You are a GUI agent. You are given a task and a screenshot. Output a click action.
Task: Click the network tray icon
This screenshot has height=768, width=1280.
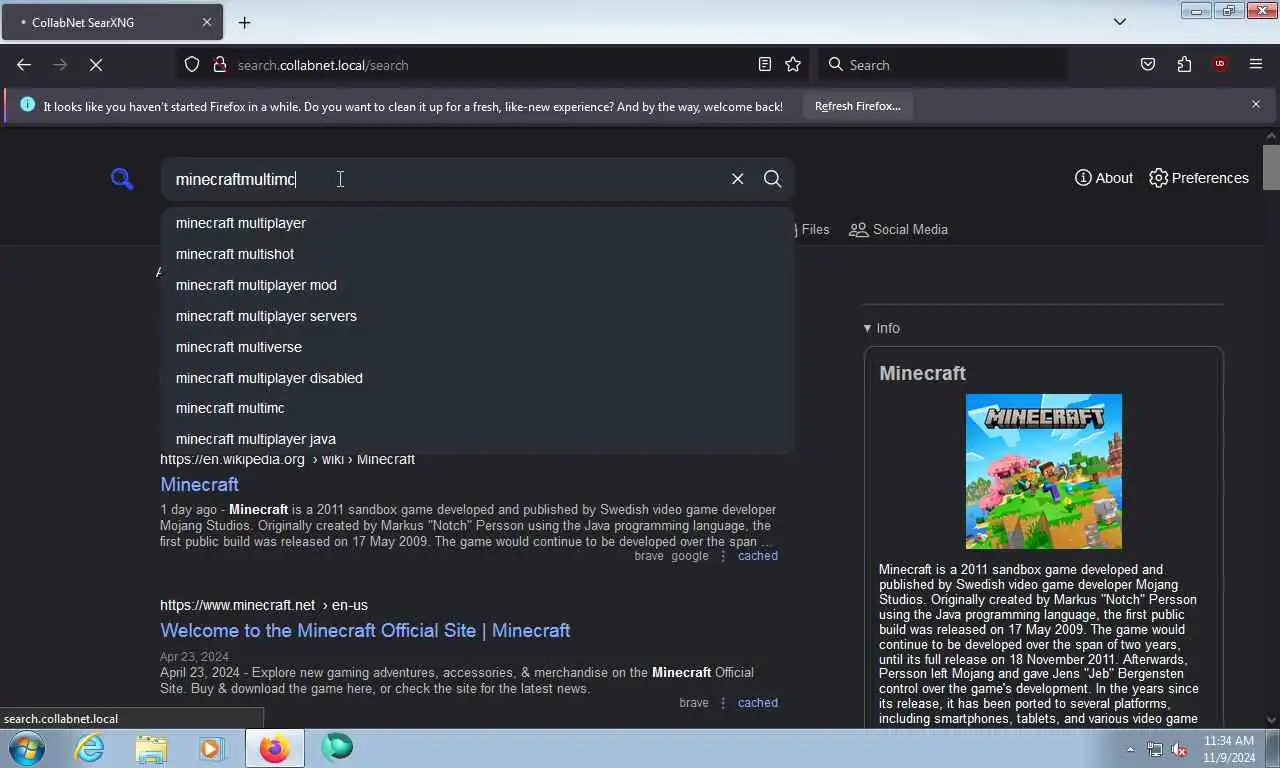[1155, 749]
